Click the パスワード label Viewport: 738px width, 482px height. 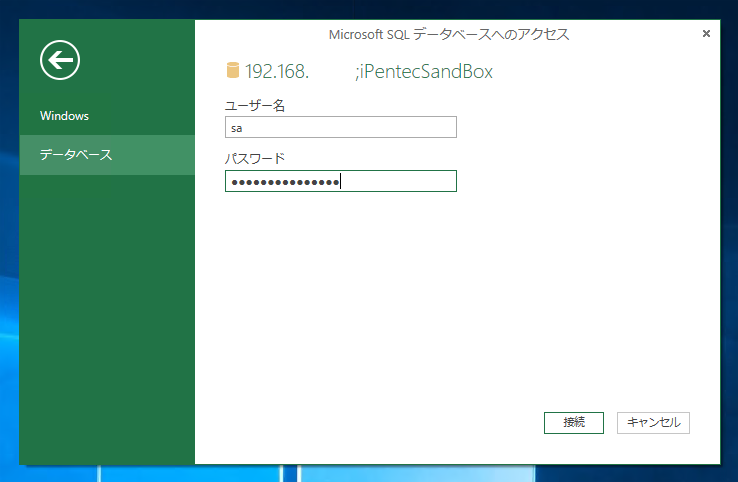255,159
